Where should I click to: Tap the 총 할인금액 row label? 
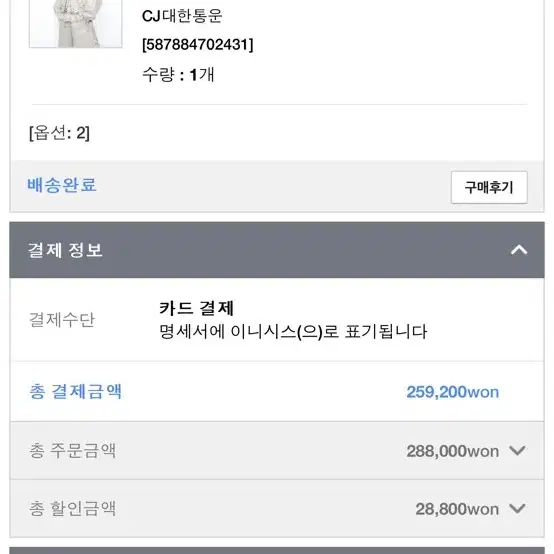[x=72, y=509]
